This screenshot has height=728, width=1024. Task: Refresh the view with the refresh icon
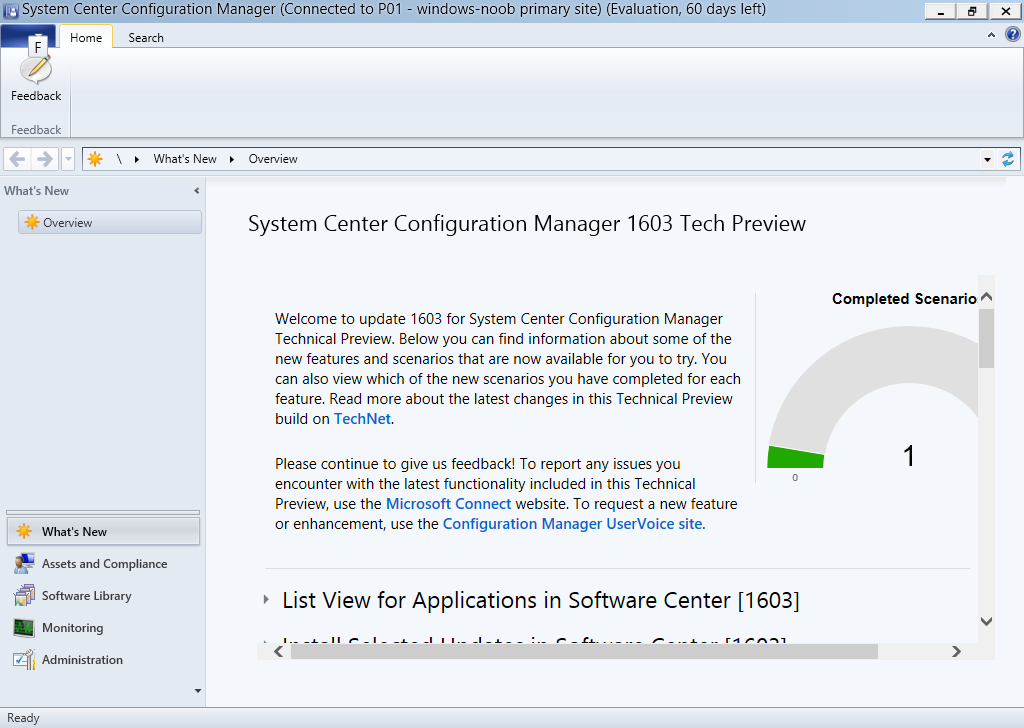click(x=1008, y=159)
